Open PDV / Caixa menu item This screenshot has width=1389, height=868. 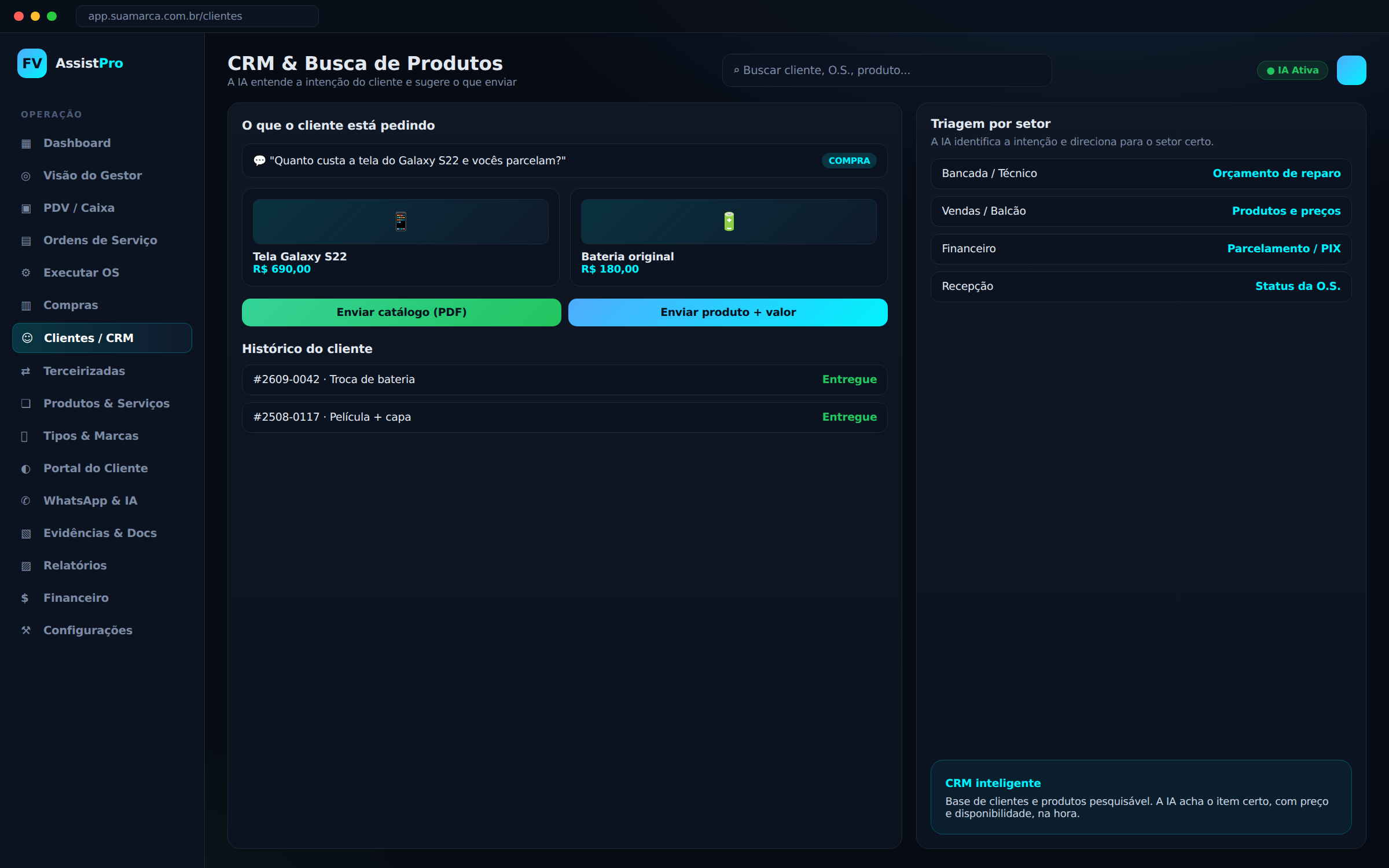point(102,208)
